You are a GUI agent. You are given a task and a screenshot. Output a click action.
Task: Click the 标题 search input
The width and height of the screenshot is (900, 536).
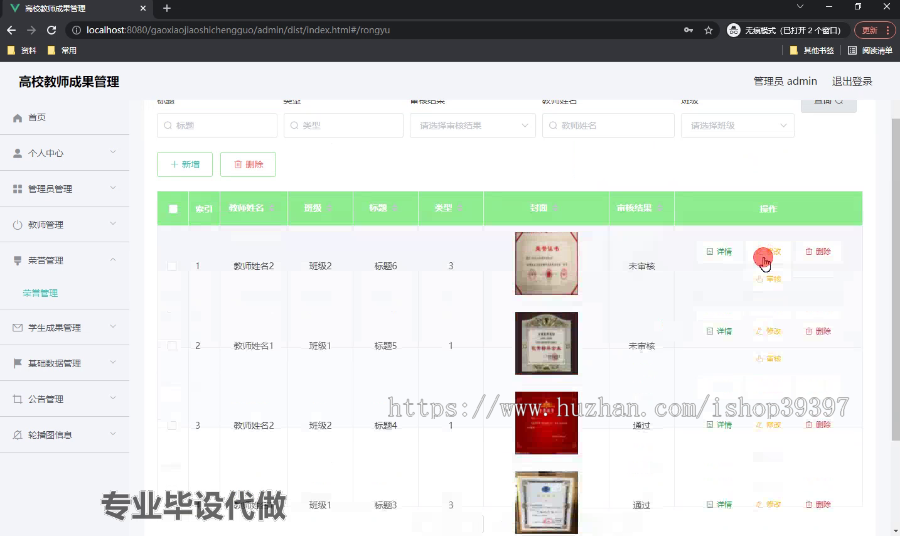217,125
